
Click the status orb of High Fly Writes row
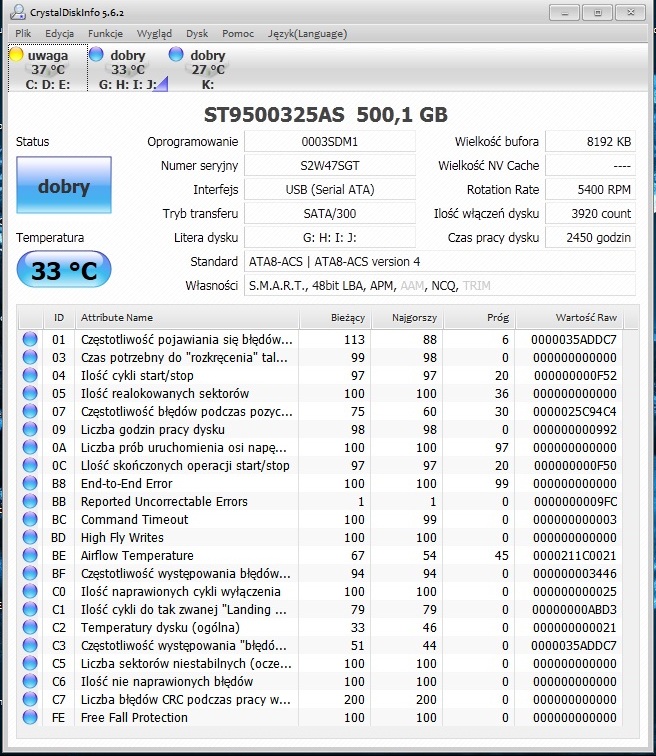[x=30, y=537]
